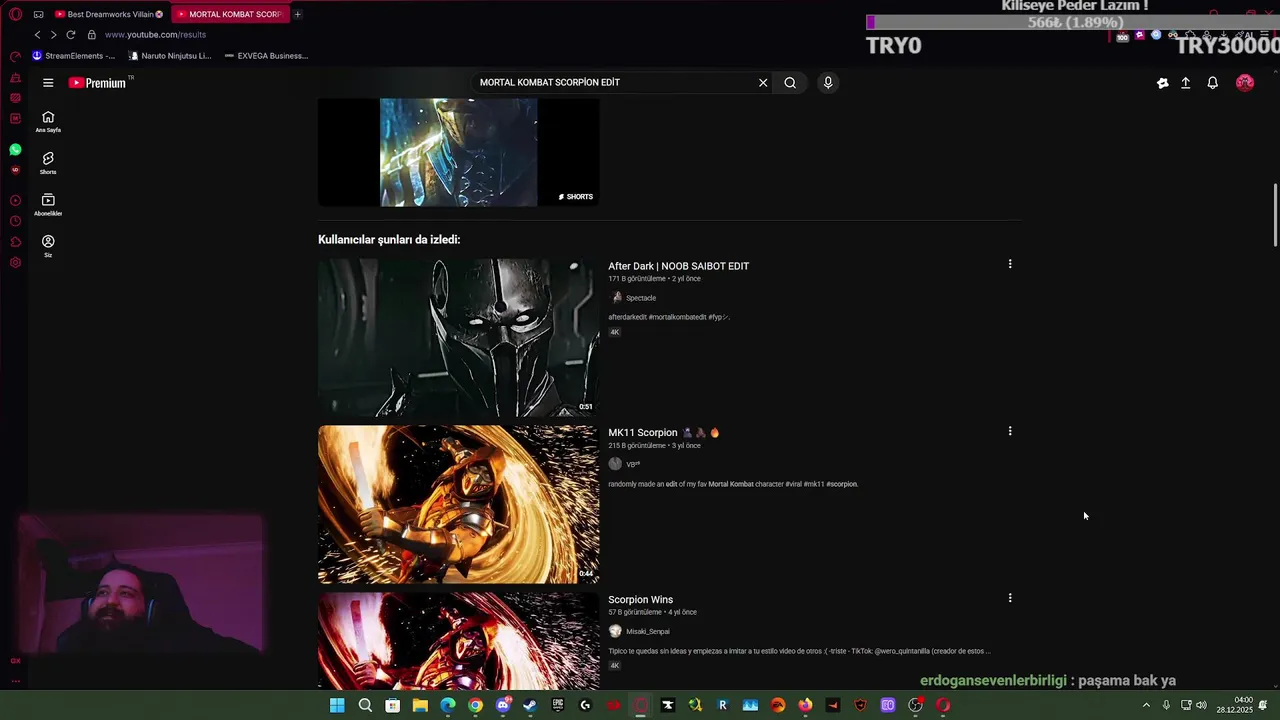This screenshot has height=720, width=1280.
Task: Open more options for MK11 Scorpion video
Action: point(1010,431)
